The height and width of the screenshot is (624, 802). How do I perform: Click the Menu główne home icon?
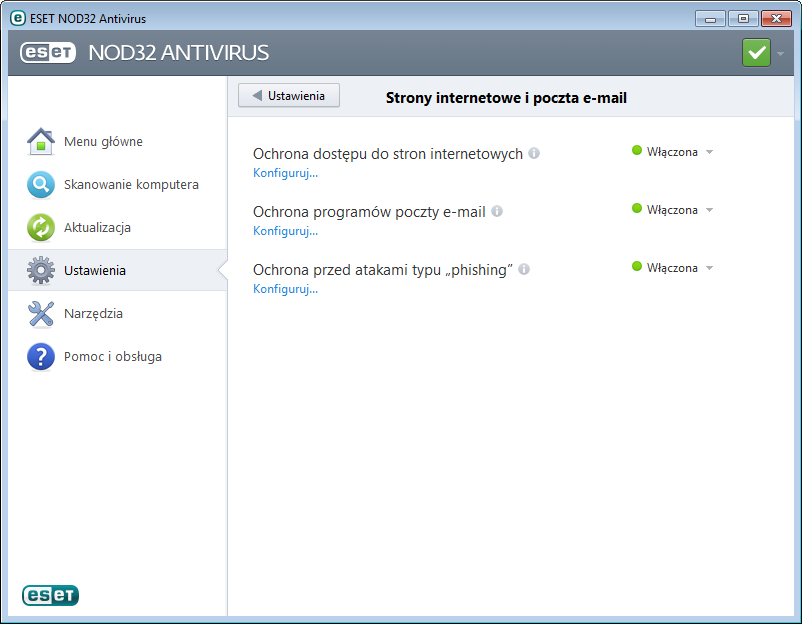(41, 141)
